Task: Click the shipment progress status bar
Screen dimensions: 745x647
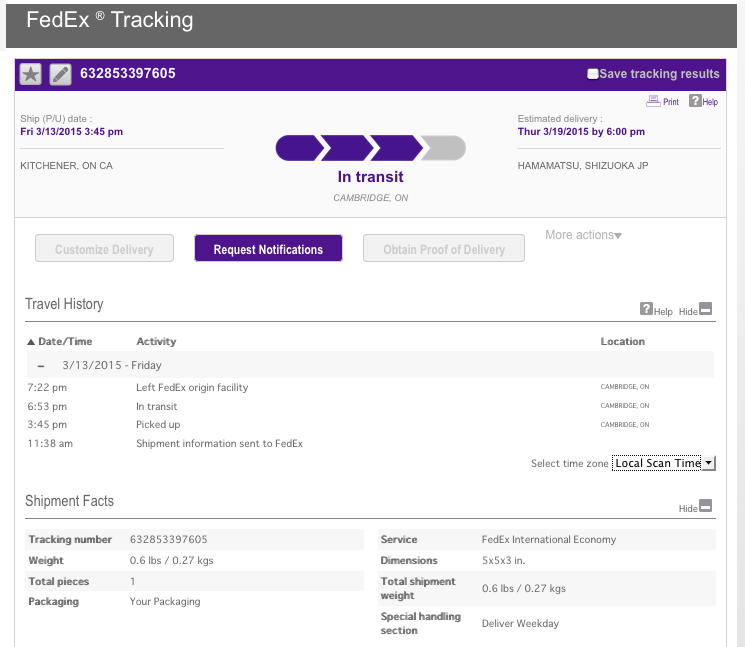Action: coord(371,148)
